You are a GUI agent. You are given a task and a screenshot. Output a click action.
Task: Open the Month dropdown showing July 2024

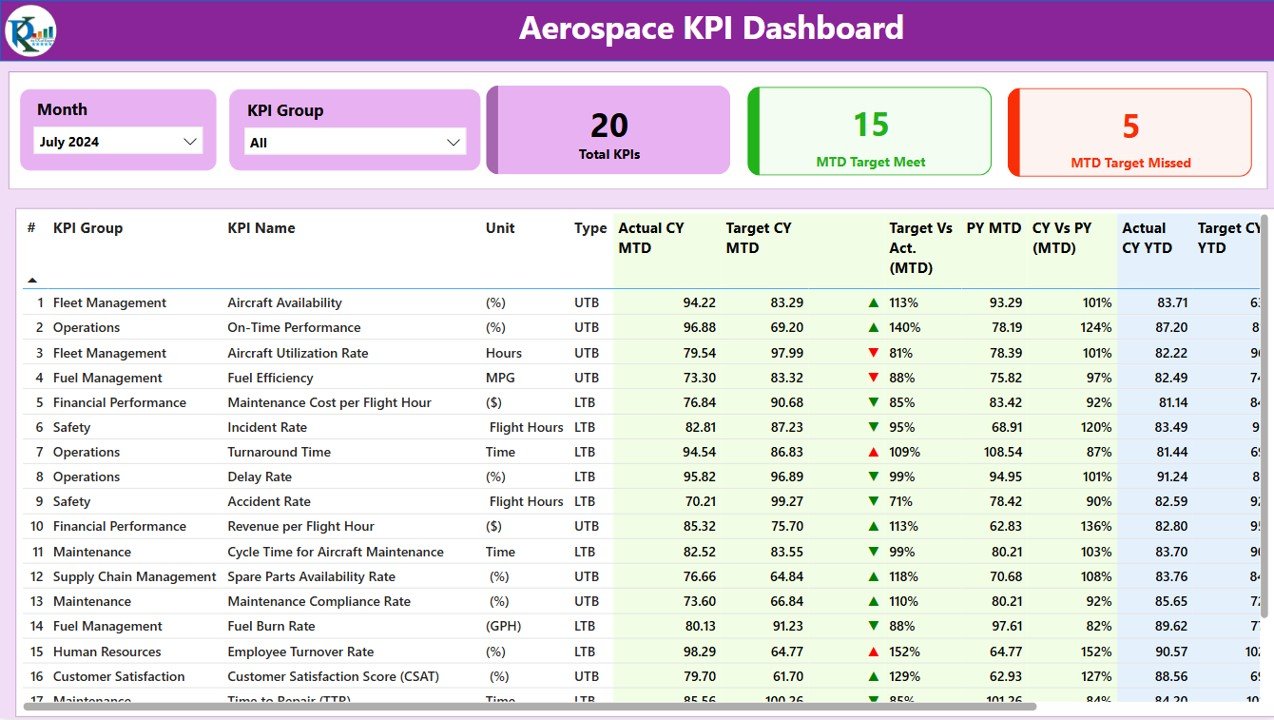(x=118, y=142)
